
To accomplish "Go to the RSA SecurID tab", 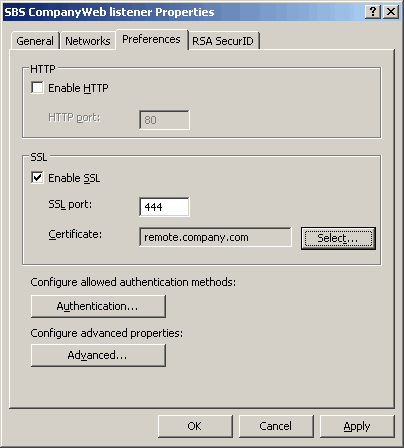I will coord(223,41).
